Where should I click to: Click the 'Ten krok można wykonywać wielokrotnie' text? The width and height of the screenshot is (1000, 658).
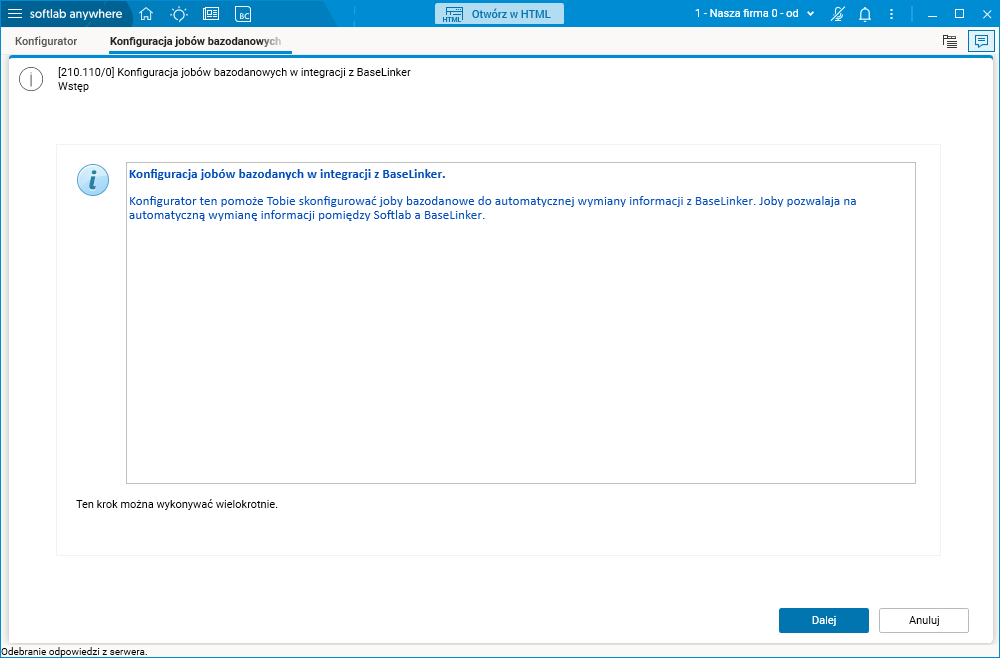(x=177, y=504)
